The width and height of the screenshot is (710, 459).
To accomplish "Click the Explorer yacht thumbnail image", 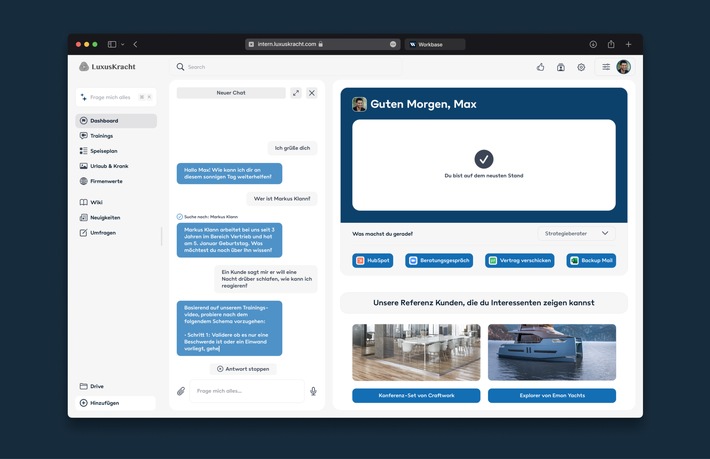I will (x=552, y=352).
